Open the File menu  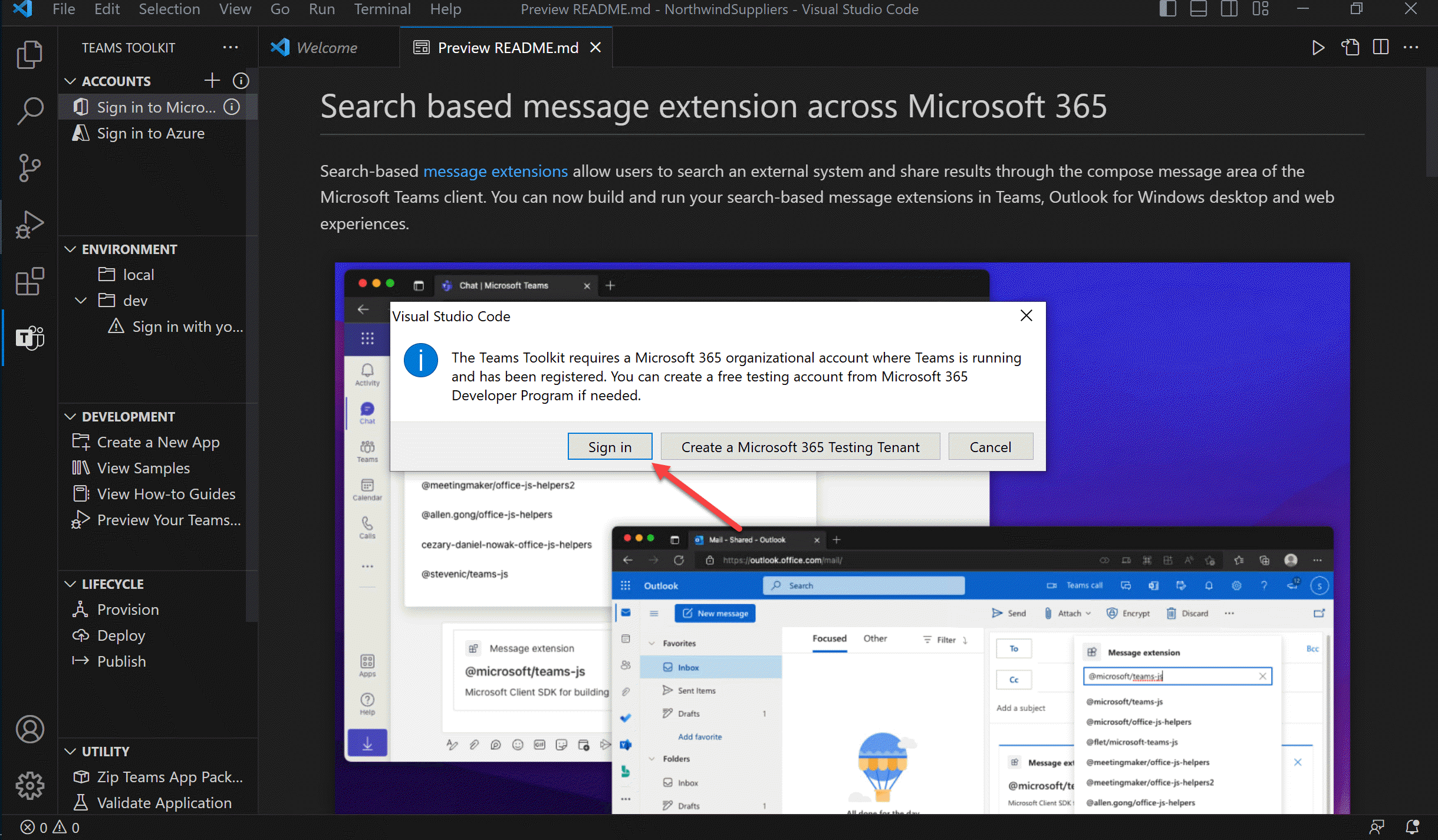pyautogui.click(x=64, y=9)
